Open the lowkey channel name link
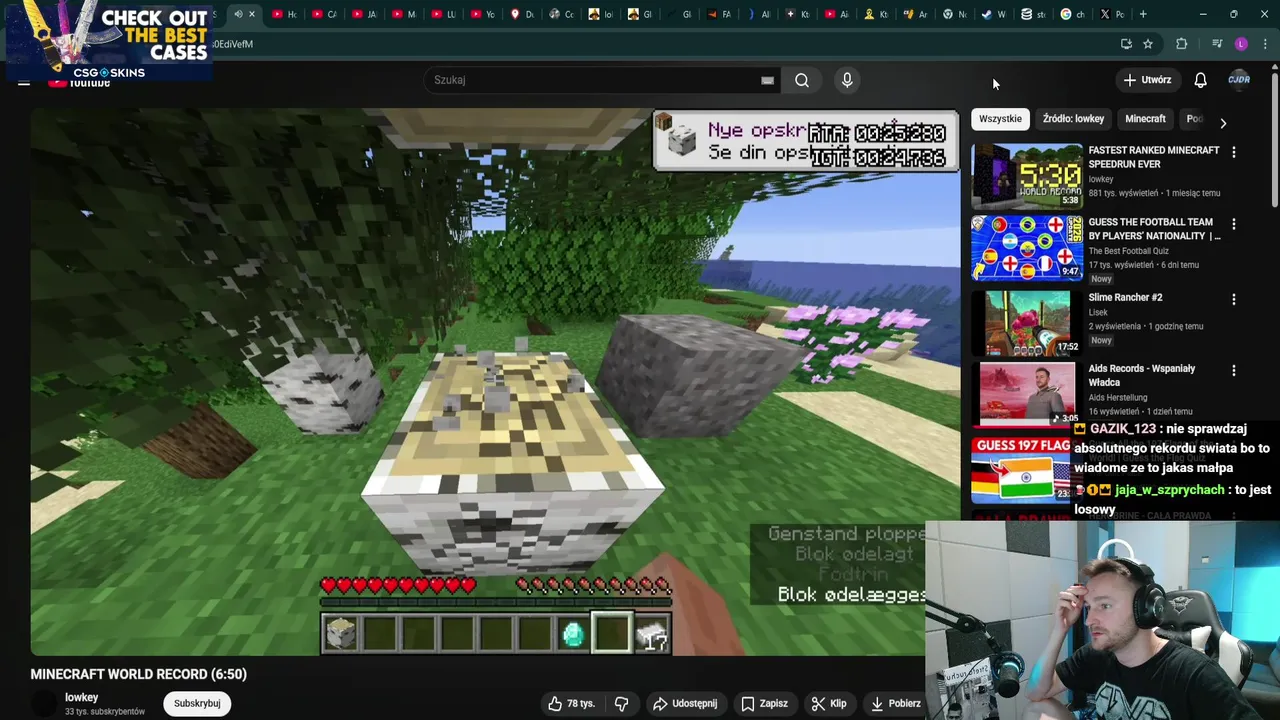This screenshot has height=720, width=1280. coord(82,697)
